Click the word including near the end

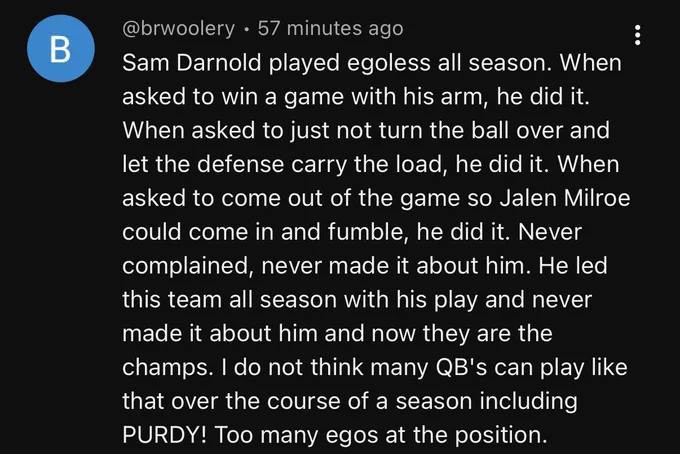(x=528, y=401)
